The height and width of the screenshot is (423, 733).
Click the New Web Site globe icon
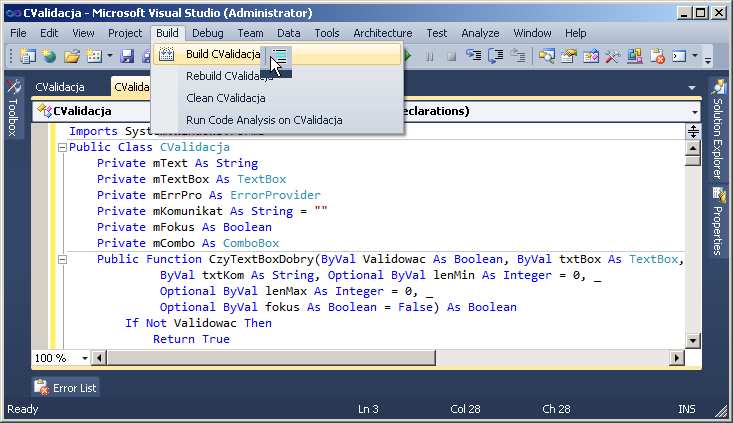49,56
